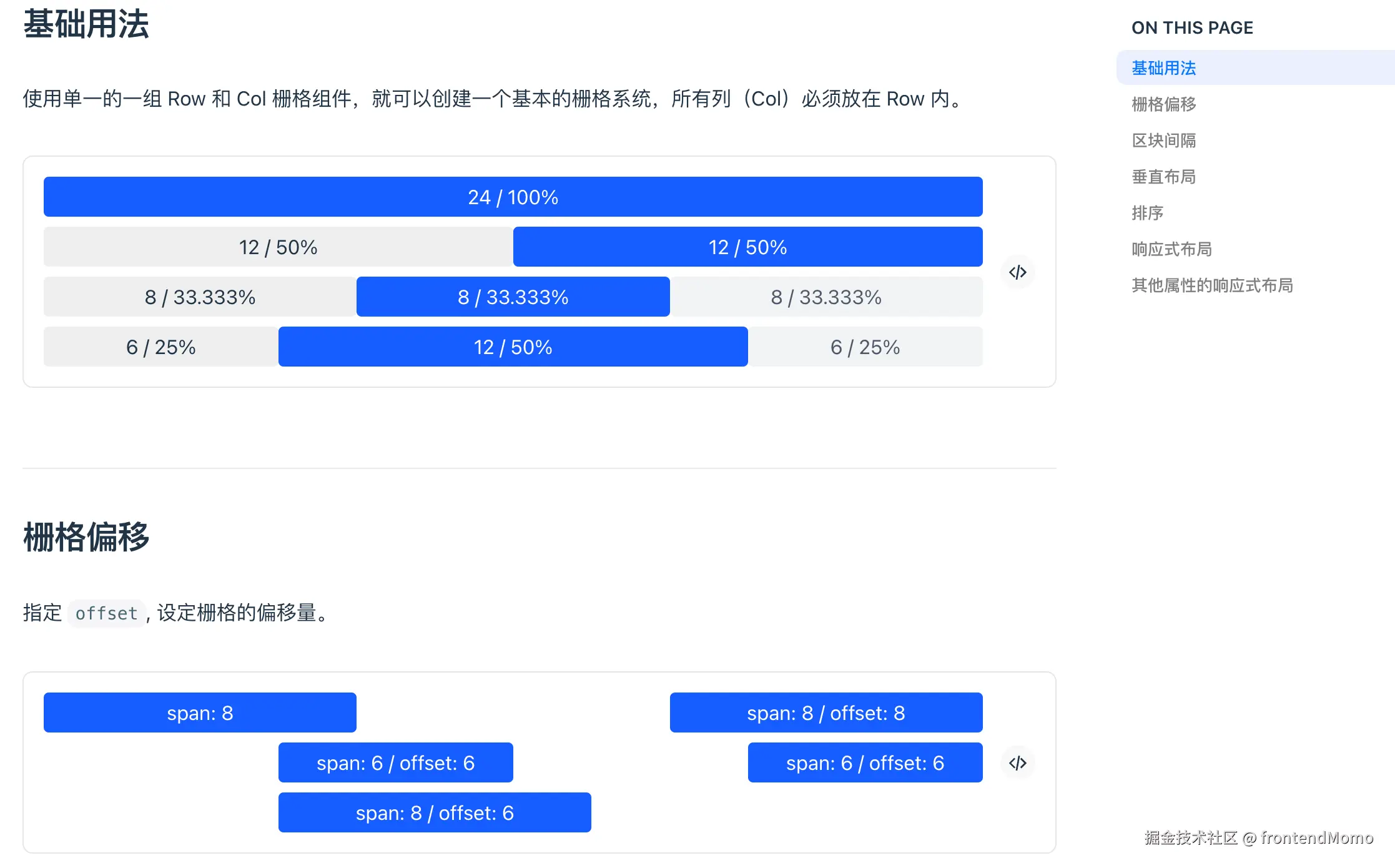Show code for the offset demo
The height and width of the screenshot is (868, 1395).
[x=1017, y=762]
